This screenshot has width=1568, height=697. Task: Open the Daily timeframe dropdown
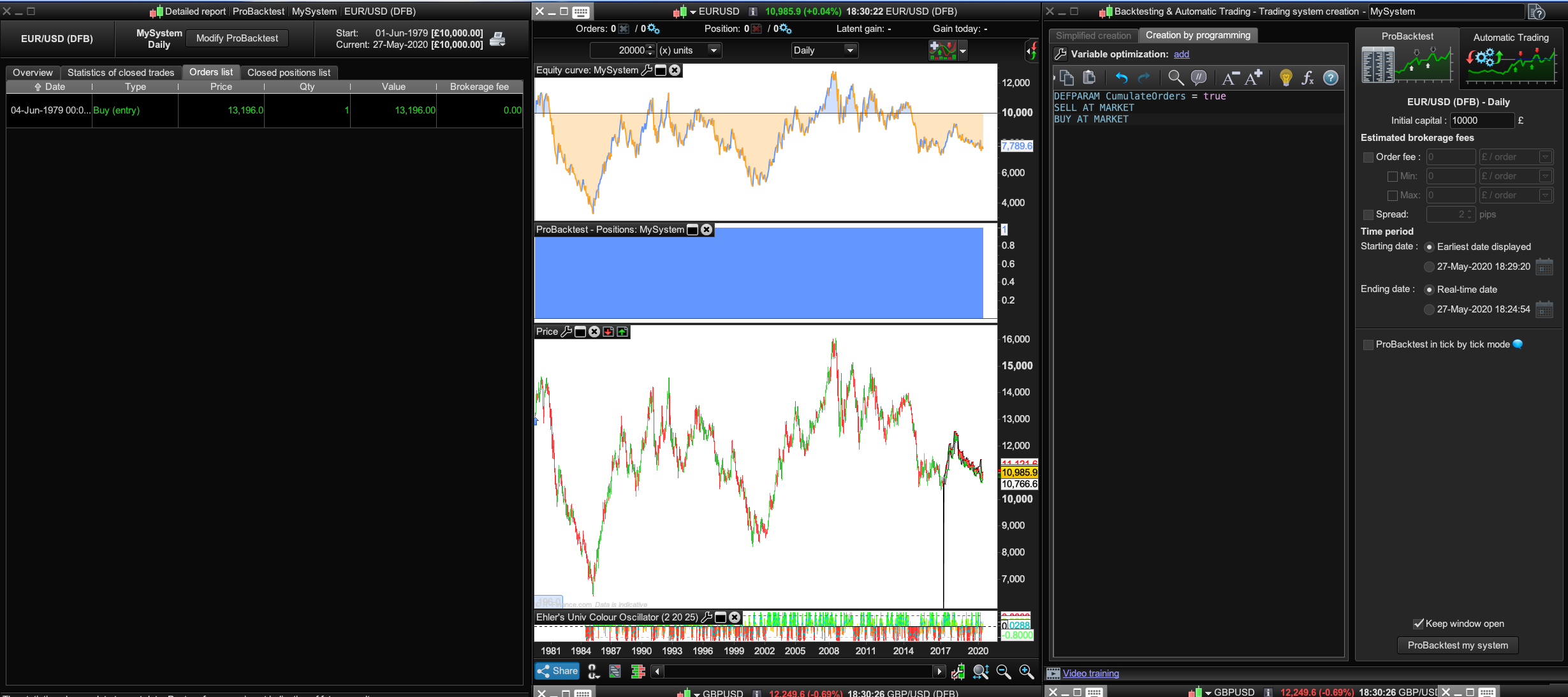click(x=849, y=50)
